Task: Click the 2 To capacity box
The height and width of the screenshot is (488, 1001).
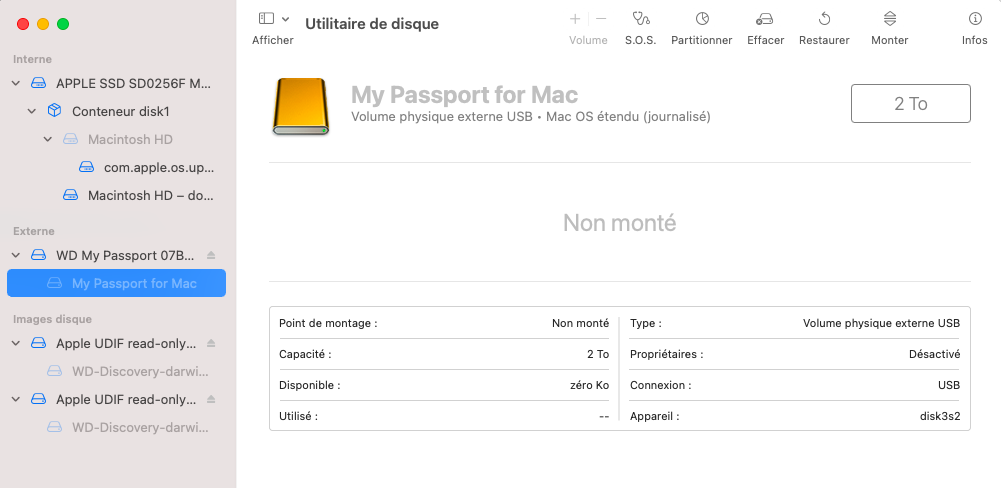Action: pyautogui.click(x=910, y=104)
